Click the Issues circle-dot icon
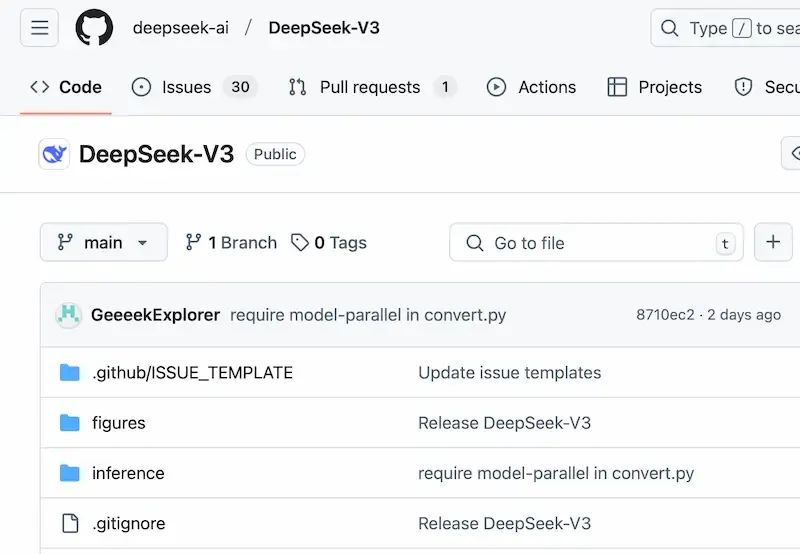Screen dimensions: 800x554 click(x=141, y=87)
